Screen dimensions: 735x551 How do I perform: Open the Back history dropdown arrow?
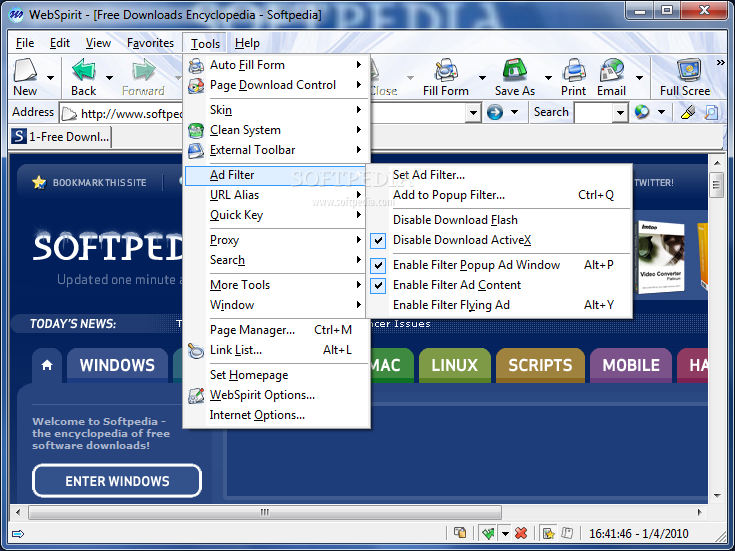pyautogui.click(x=109, y=77)
